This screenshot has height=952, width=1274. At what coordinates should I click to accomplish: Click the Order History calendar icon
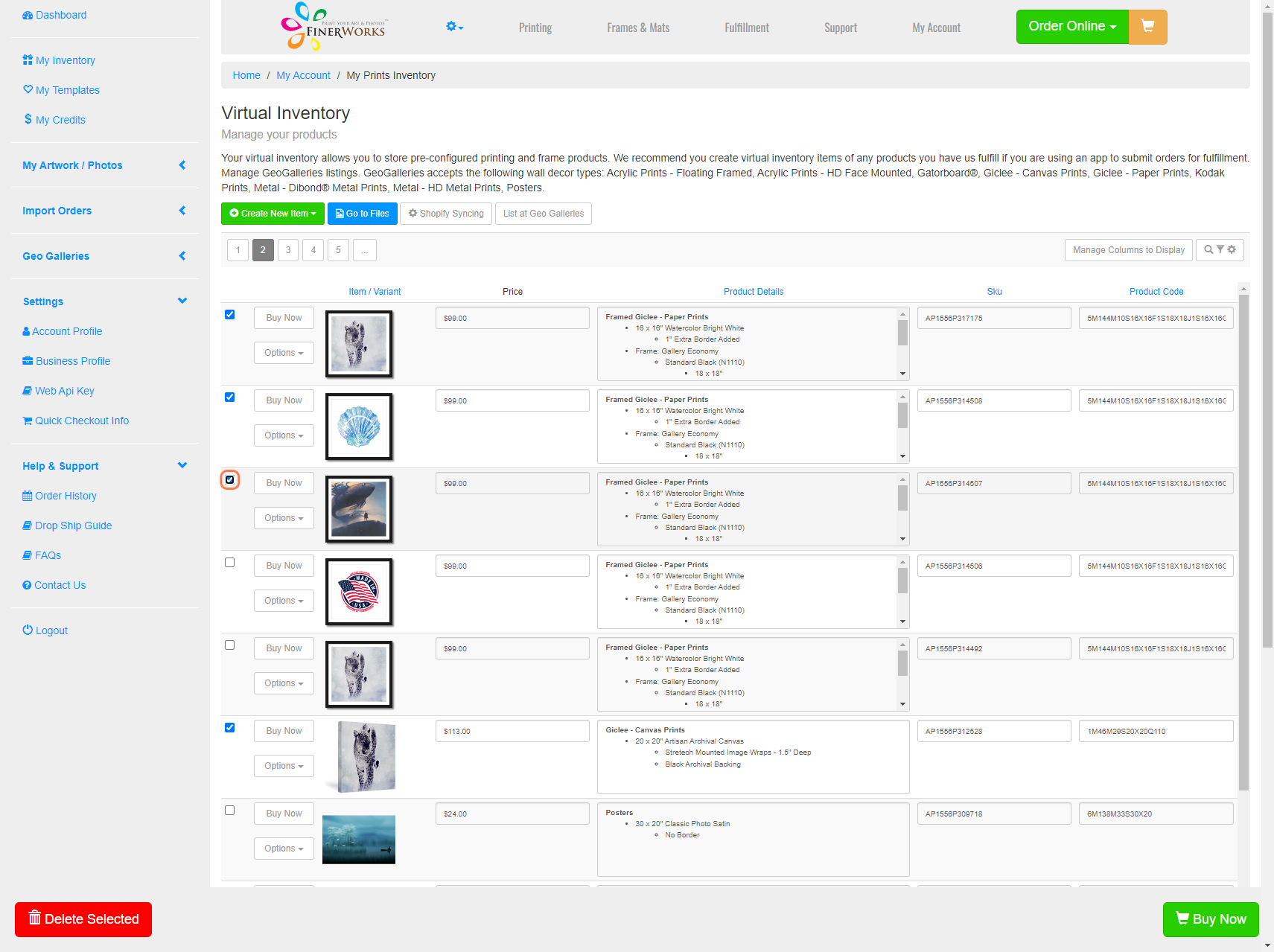[x=28, y=496]
